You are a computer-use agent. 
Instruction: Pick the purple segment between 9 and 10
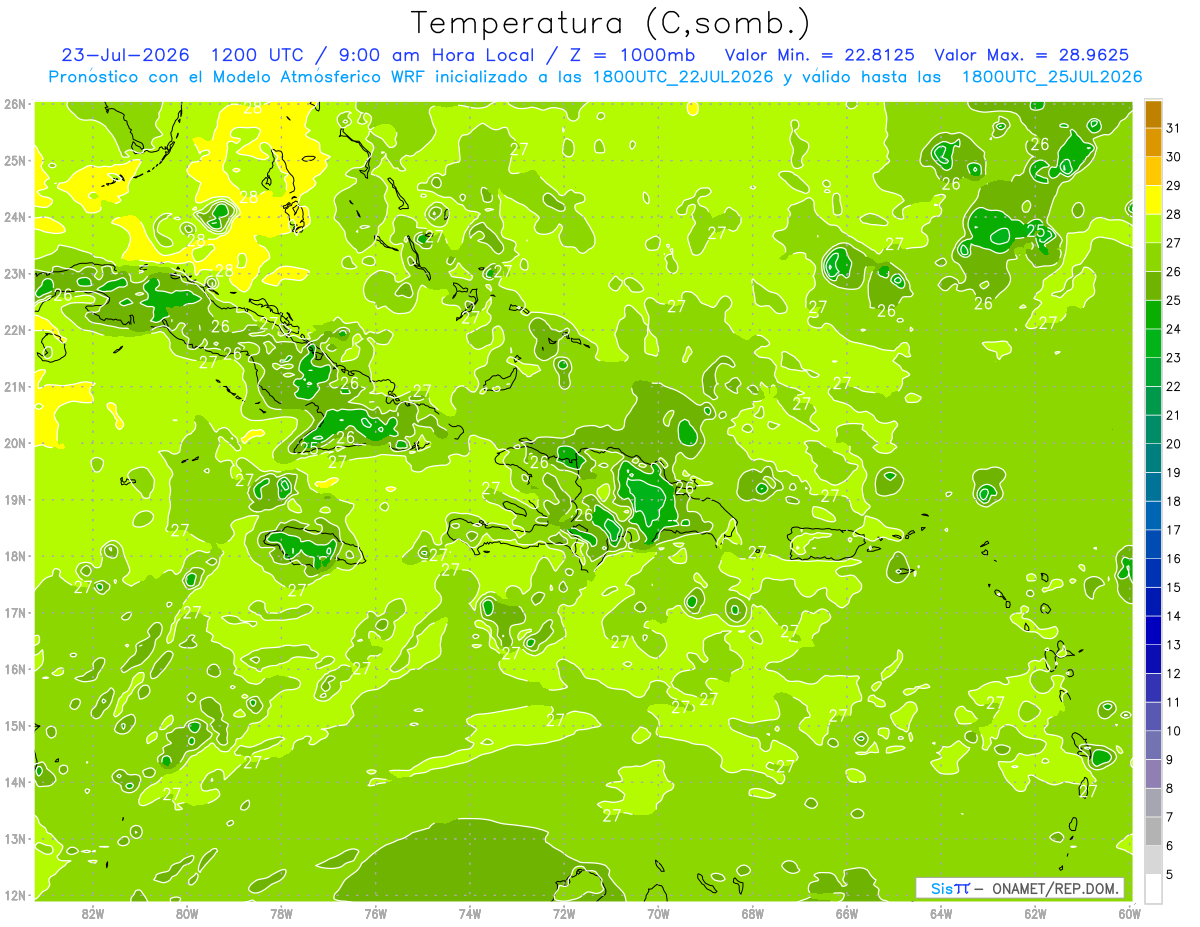click(1153, 745)
